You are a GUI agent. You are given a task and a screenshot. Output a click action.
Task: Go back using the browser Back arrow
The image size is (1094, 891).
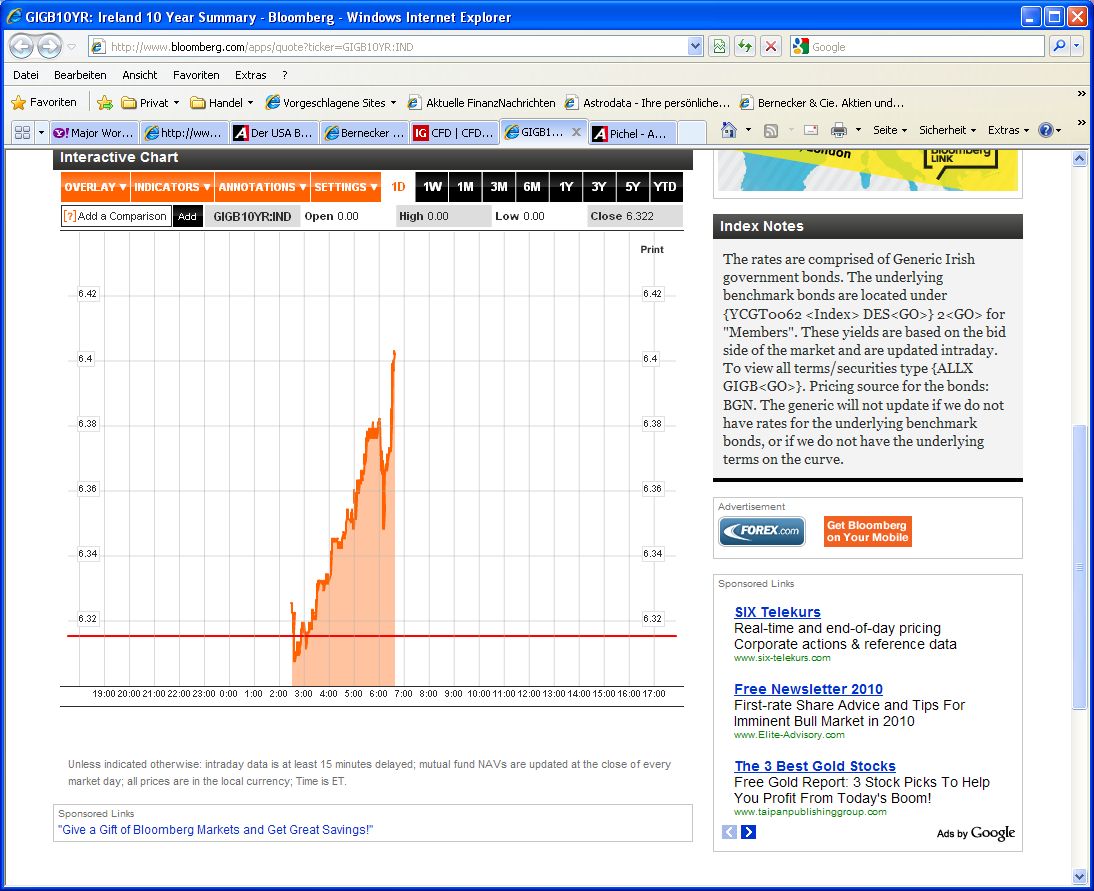pyautogui.click(x=22, y=47)
